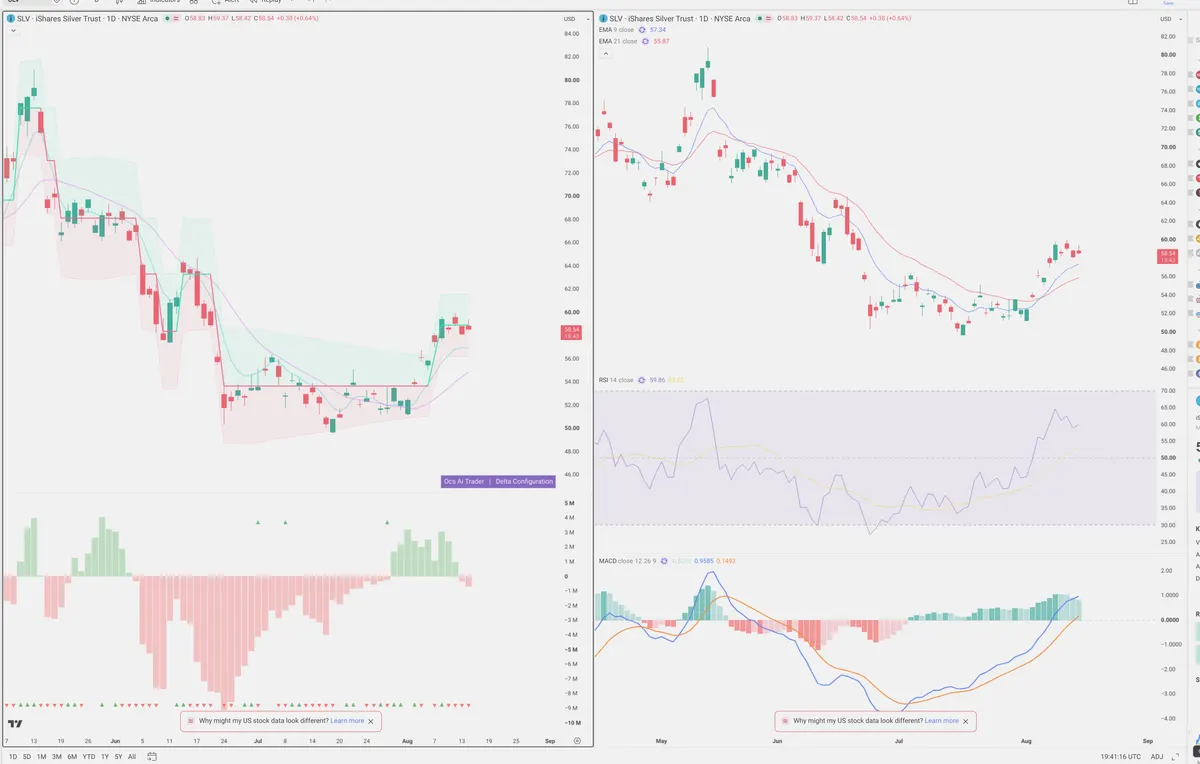The height and width of the screenshot is (764, 1200).
Task: Click the right chart pink data mode icon
Action: [768, 18]
